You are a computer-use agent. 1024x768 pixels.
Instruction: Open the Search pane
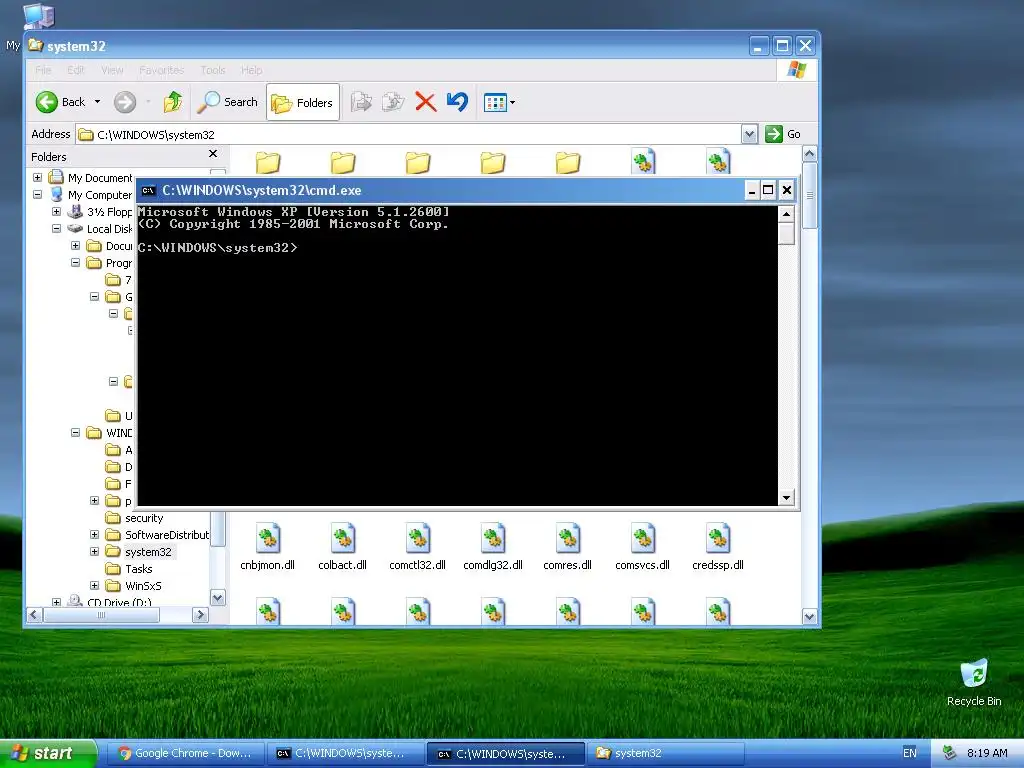pos(227,102)
